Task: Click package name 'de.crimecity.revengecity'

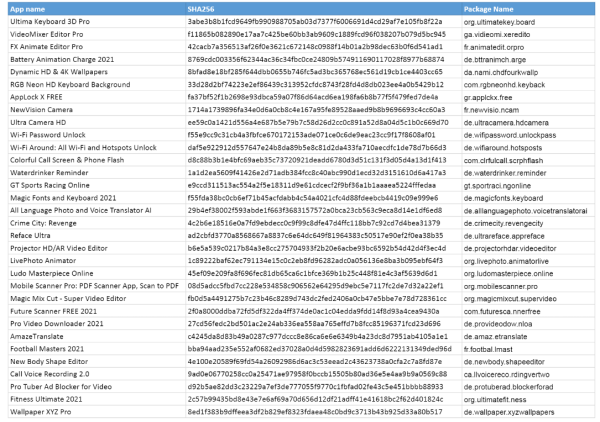Action: coord(504,224)
